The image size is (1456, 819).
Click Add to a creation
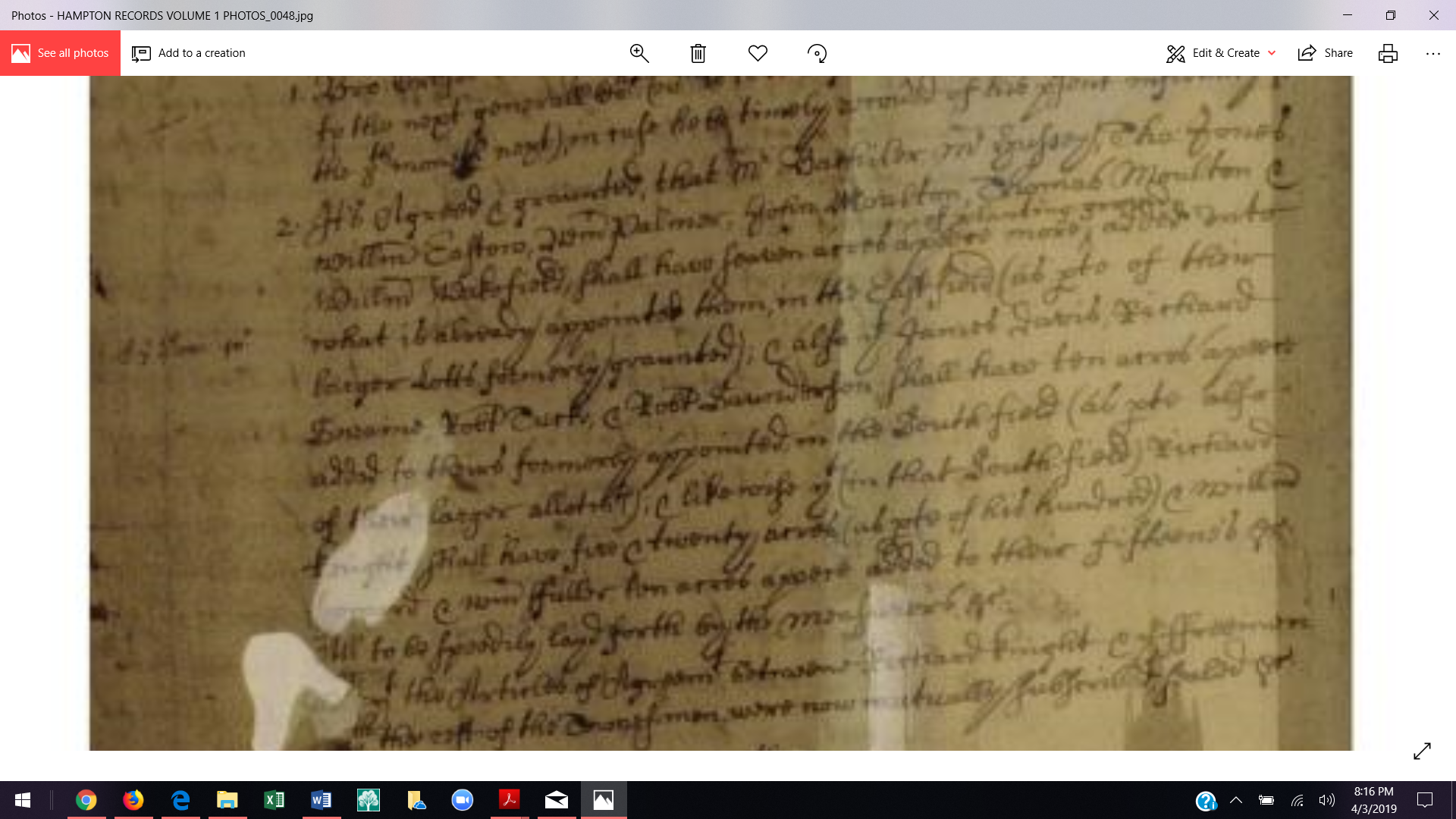(189, 53)
